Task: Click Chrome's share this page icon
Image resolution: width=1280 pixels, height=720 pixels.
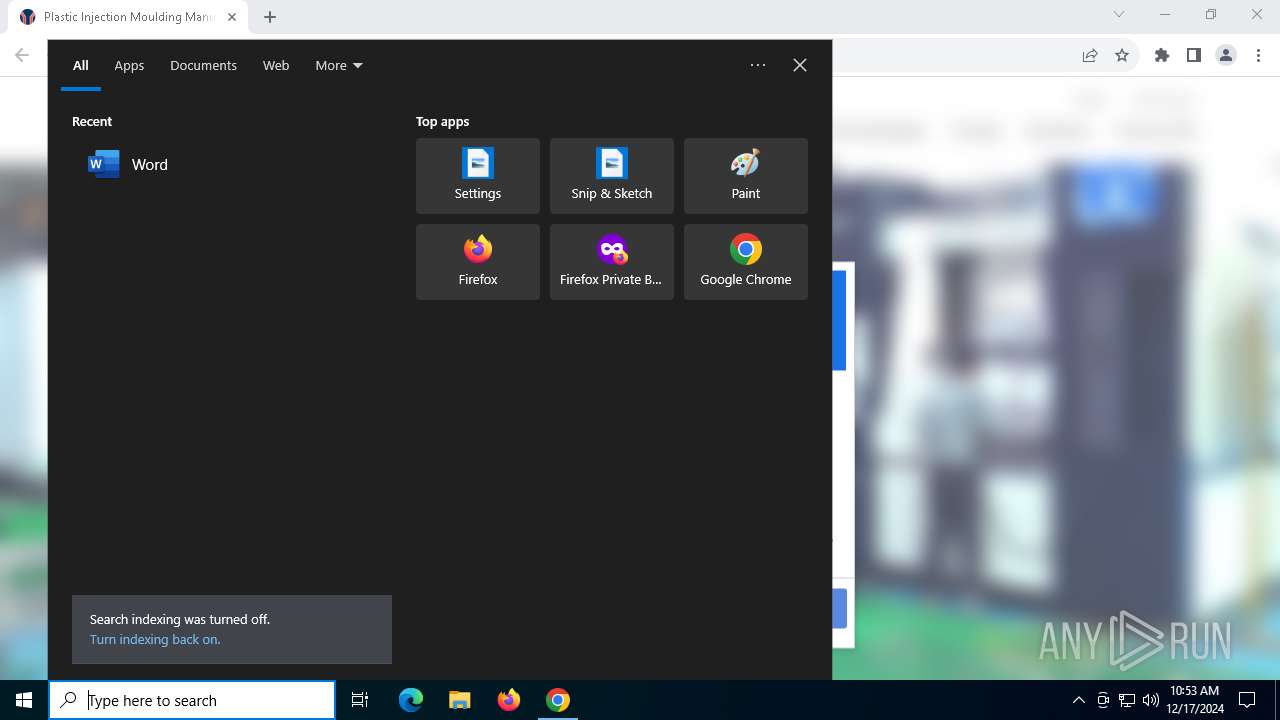Action: coord(1090,56)
